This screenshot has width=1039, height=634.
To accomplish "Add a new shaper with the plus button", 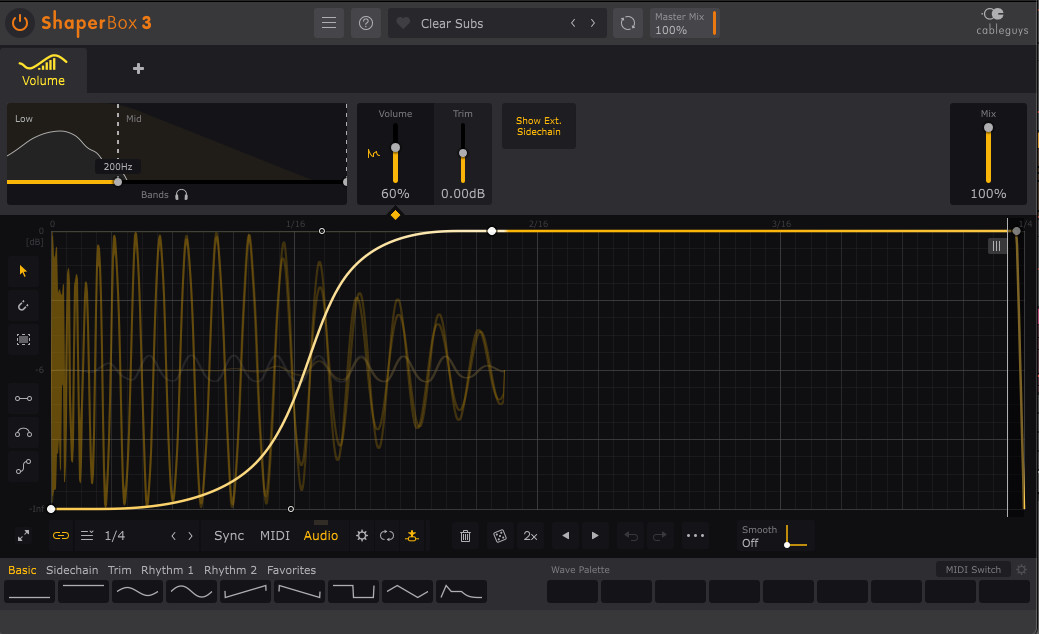I will [x=138, y=68].
